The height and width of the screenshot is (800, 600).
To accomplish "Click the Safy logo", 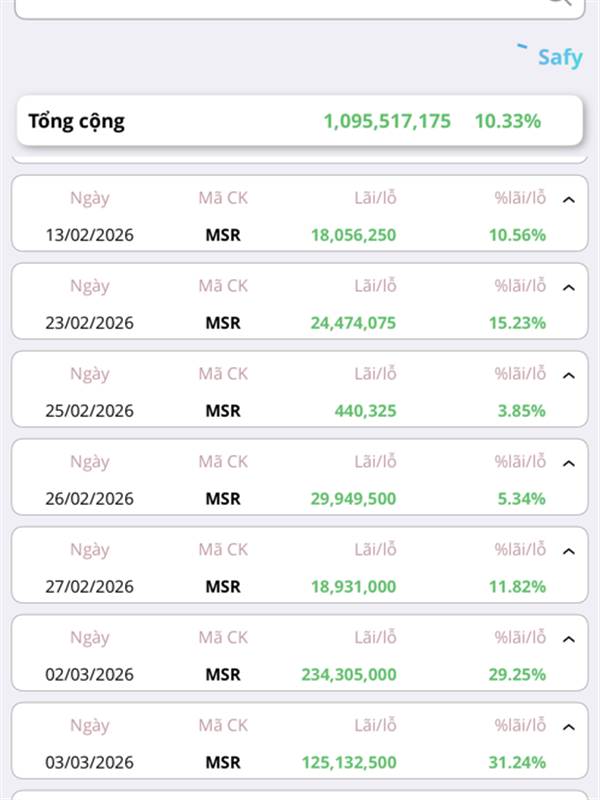I will click(553, 56).
